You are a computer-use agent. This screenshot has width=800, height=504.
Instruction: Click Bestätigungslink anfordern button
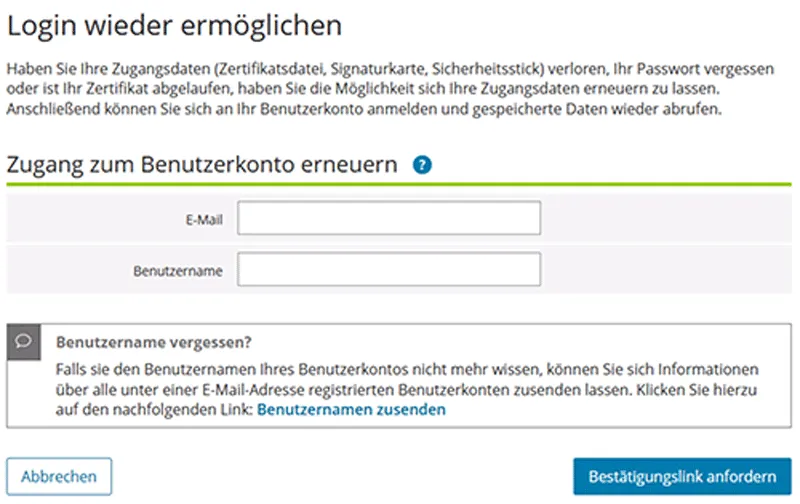[x=682, y=476]
